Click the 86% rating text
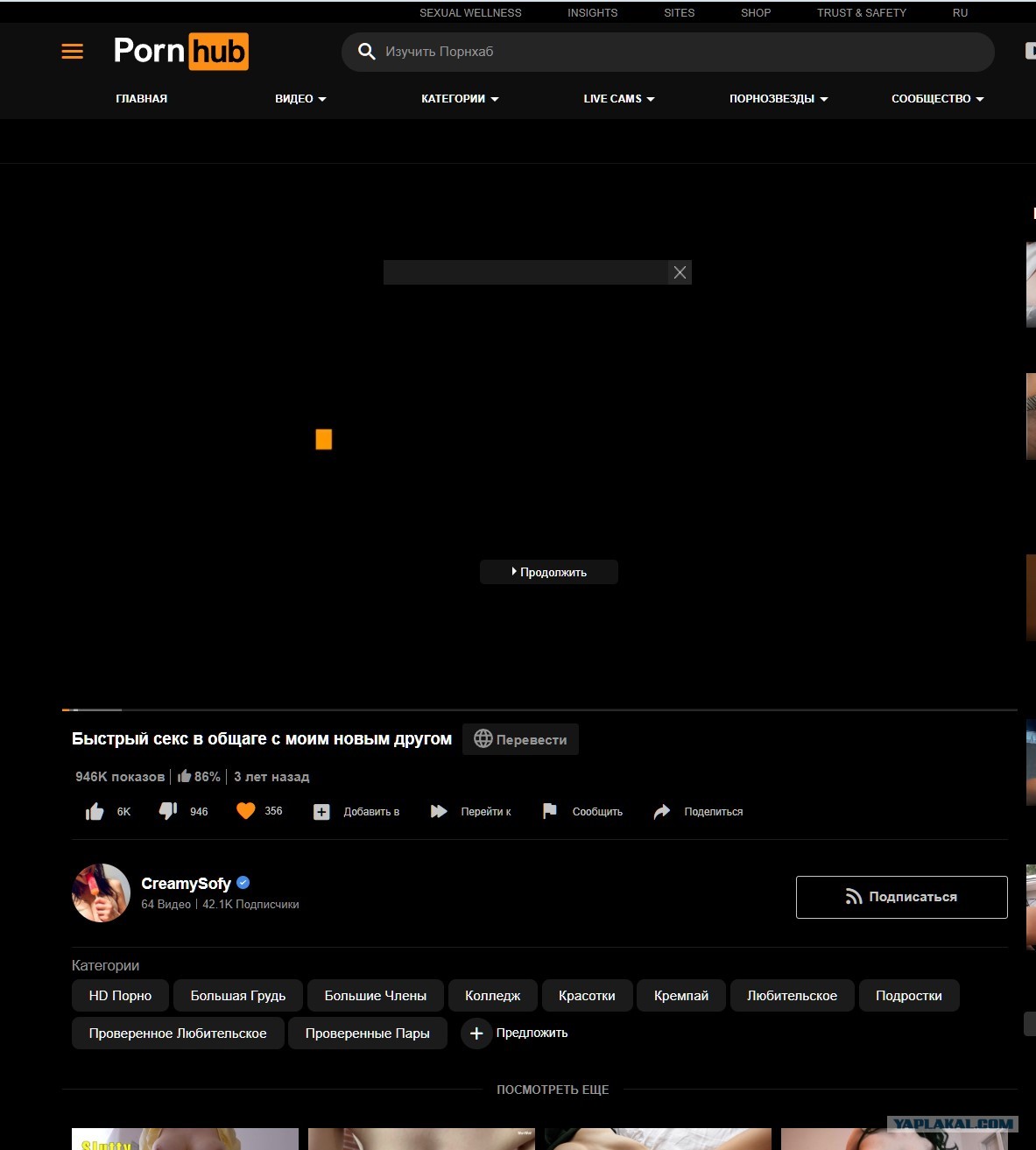 [x=208, y=777]
